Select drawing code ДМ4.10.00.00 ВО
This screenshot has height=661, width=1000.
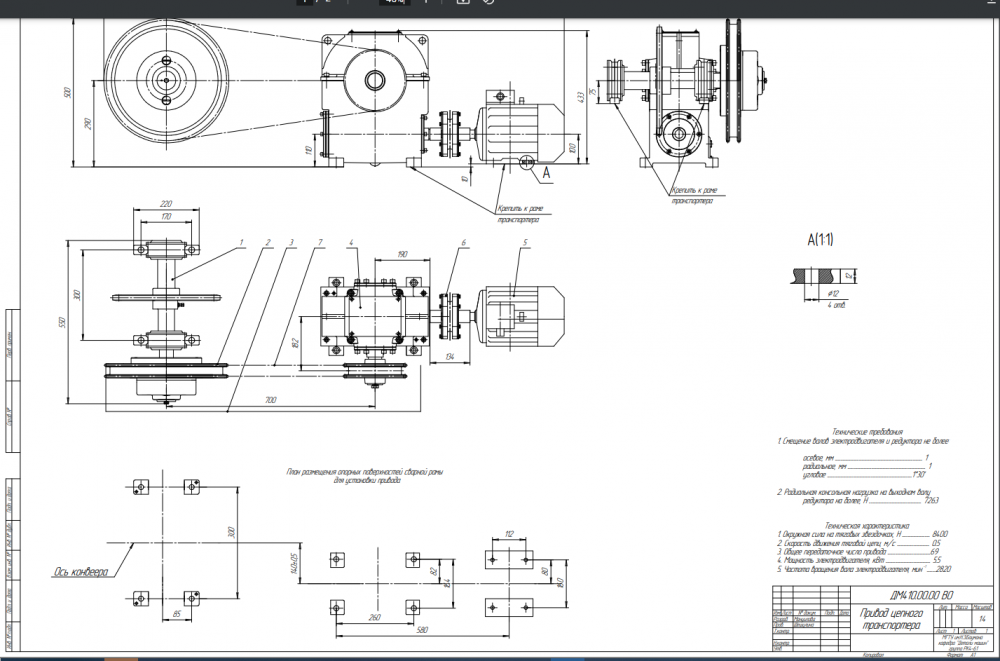click(922, 595)
